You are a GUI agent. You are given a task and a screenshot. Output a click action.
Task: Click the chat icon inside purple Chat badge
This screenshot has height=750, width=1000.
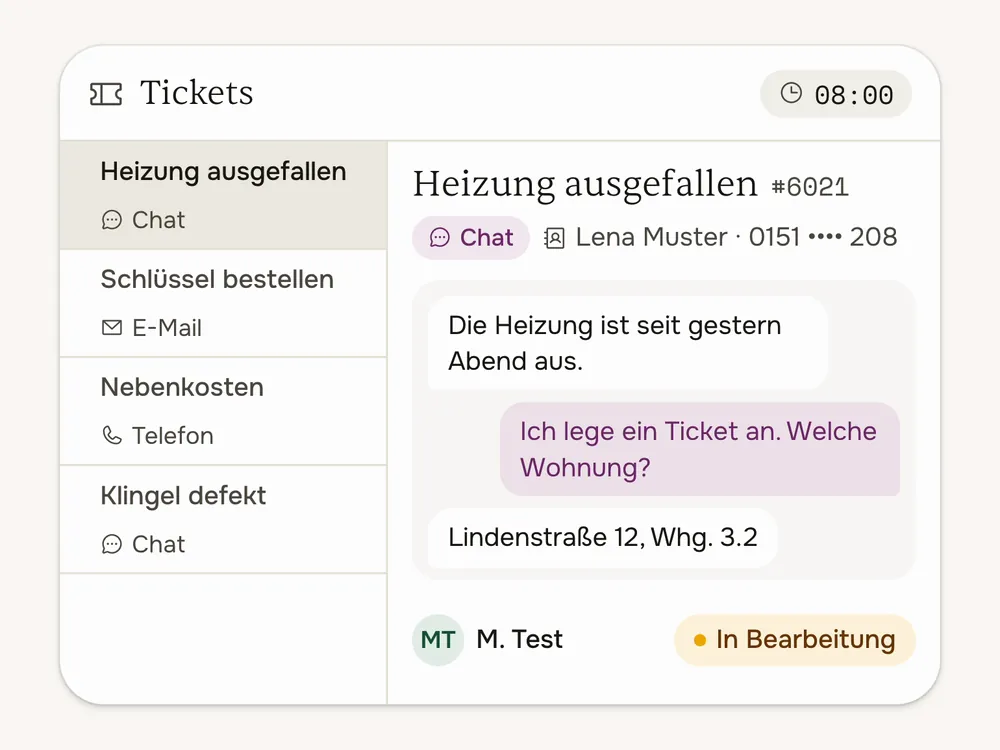point(439,238)
